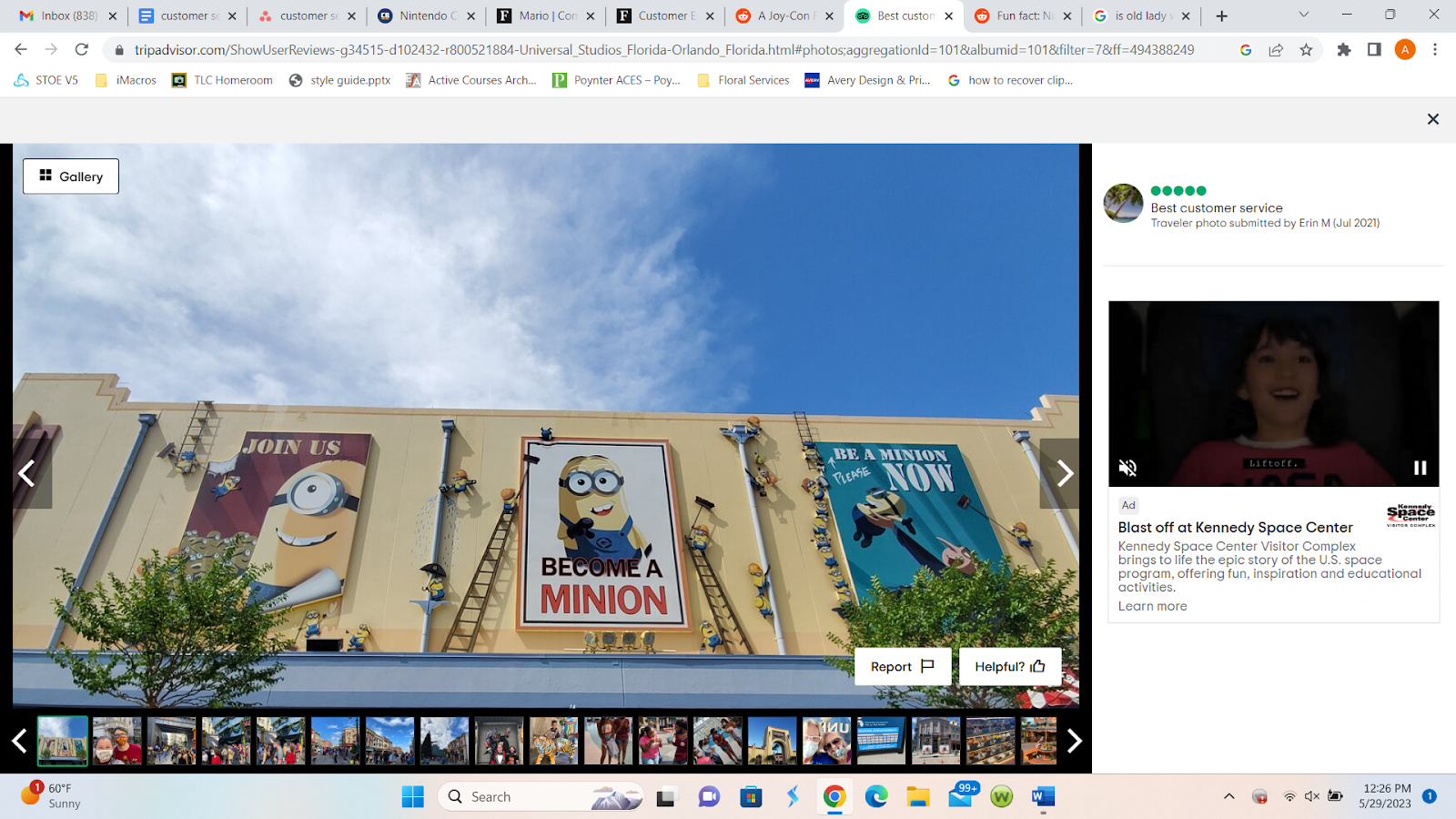Open the share this page icon
The width and height of the screenshot is (1456, 819).
coord(1276,50)
